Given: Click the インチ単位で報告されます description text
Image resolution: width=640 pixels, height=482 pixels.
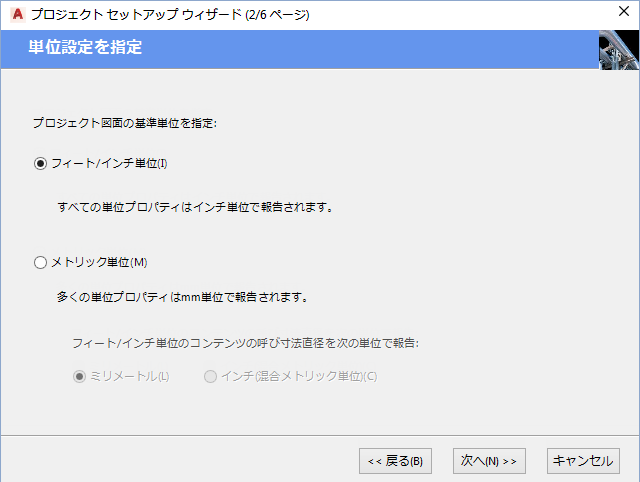Looking at the screenshot, I should 195,208.
